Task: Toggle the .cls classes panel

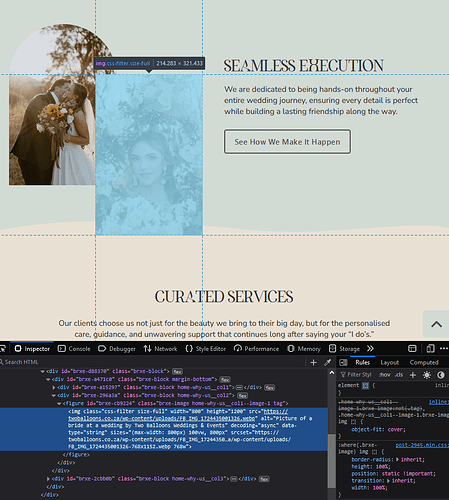Action: [399, 375]
